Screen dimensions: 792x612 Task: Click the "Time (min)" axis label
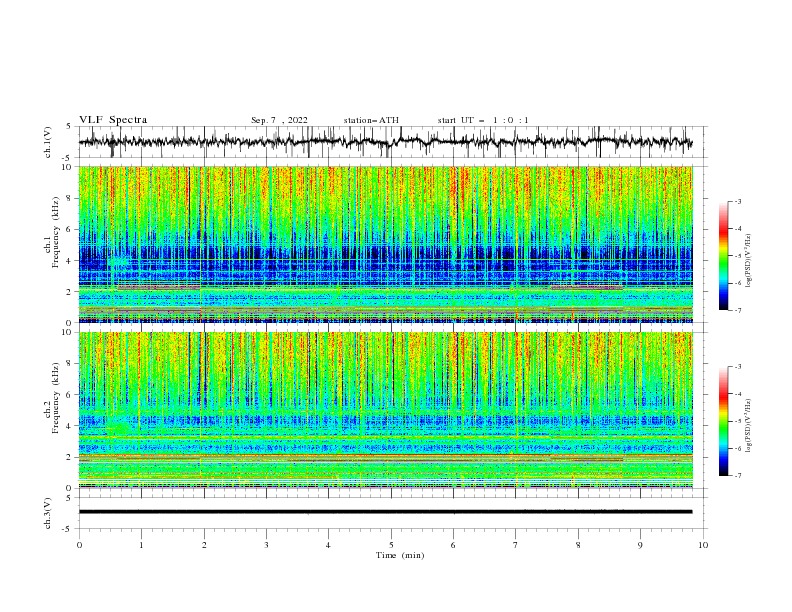click(x=400, y=555)
